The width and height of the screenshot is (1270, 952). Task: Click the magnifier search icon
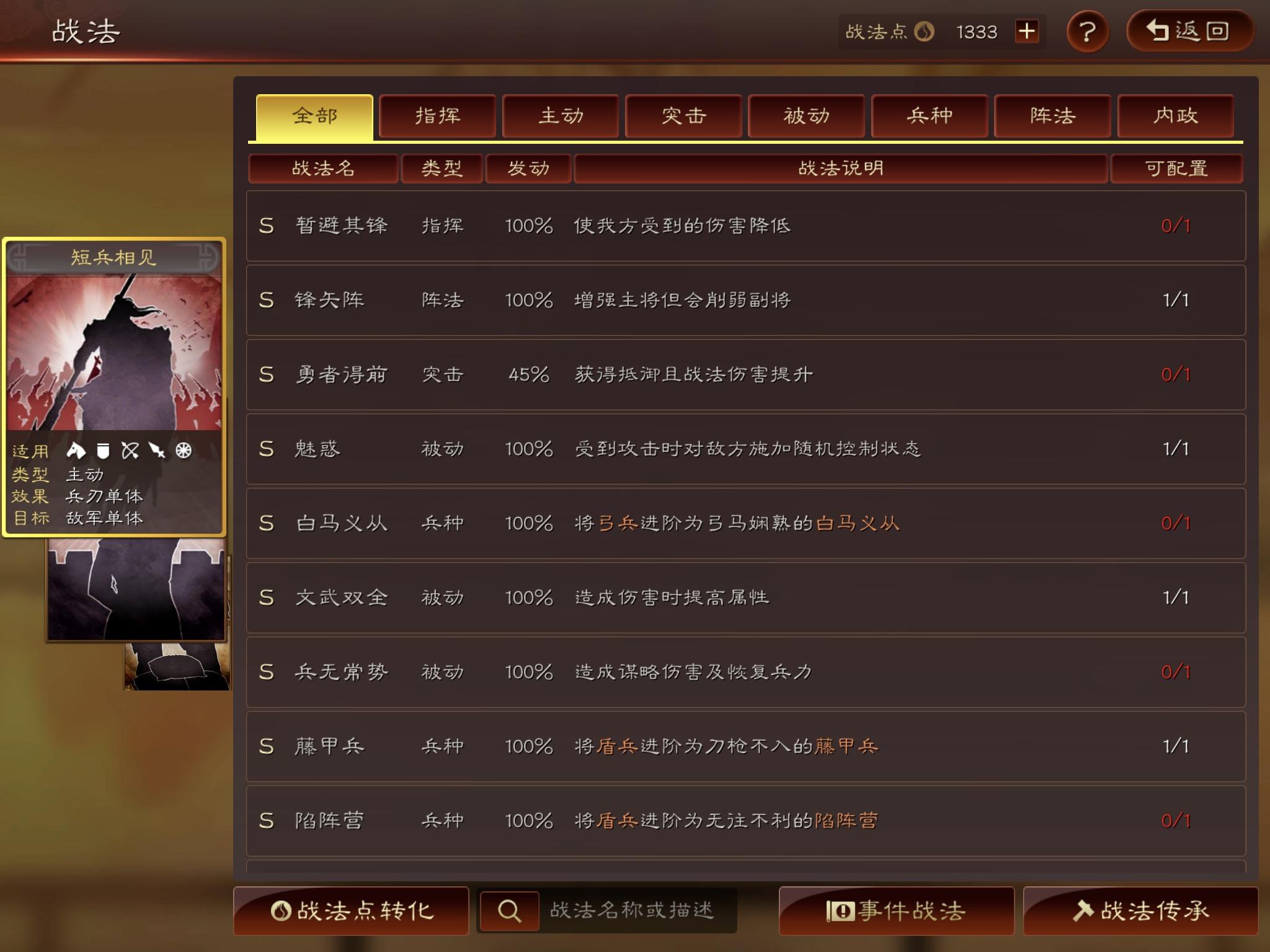[509, 910]
